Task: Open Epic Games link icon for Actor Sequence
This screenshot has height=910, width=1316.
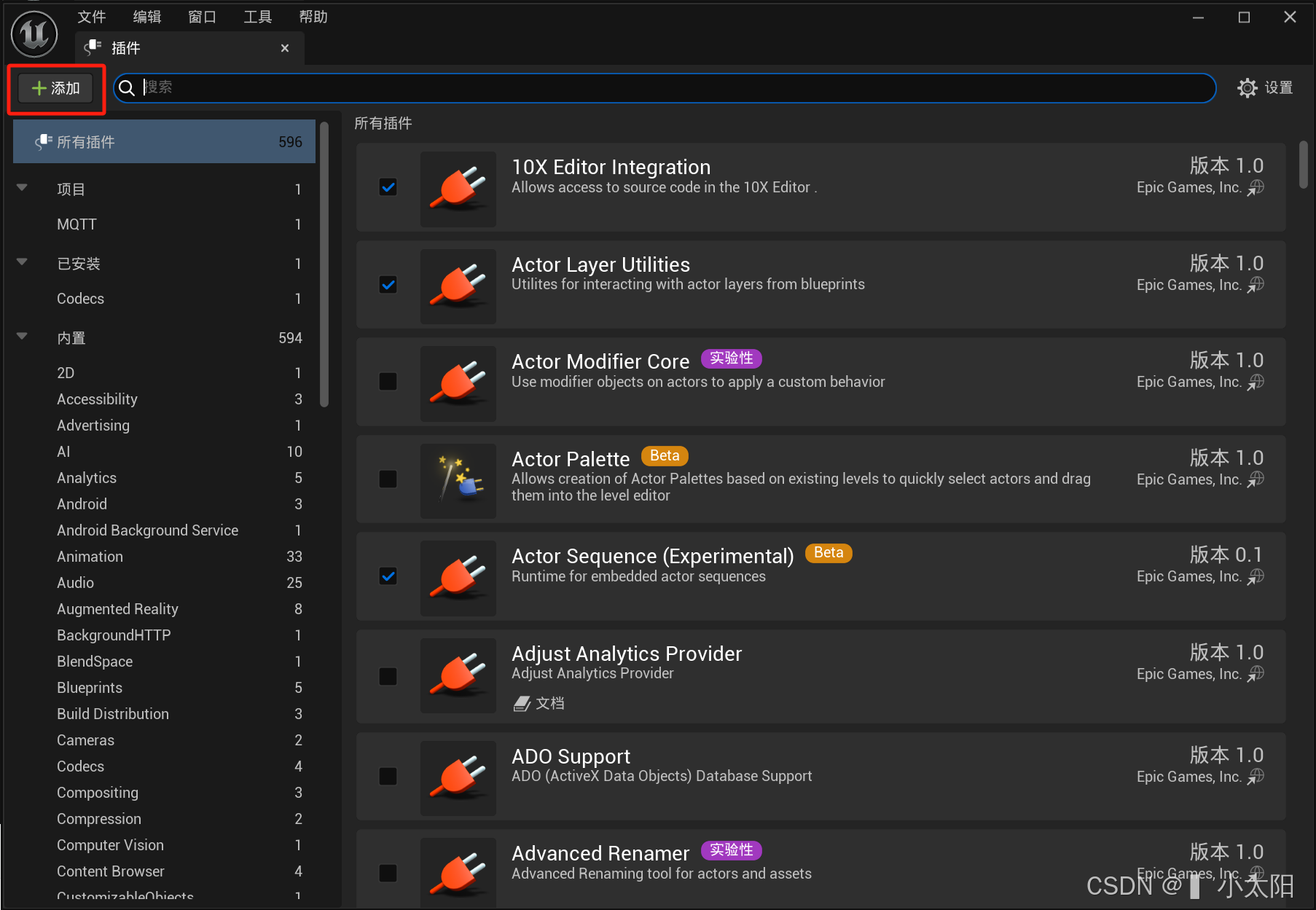Action: pyautogui.click(x=1256, y=576)
